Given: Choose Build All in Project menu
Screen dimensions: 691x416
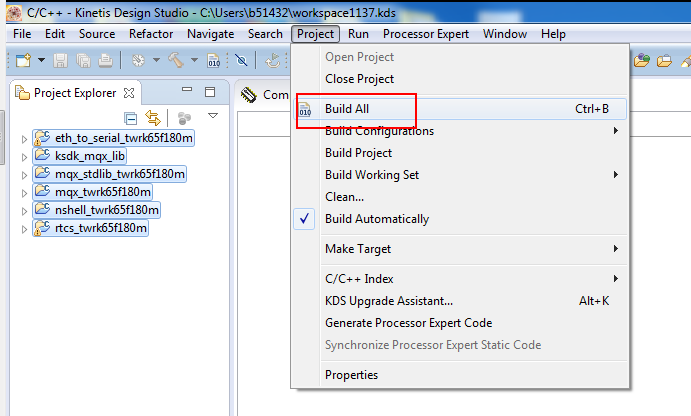Looking at the screenshot, I should point(460,109).
